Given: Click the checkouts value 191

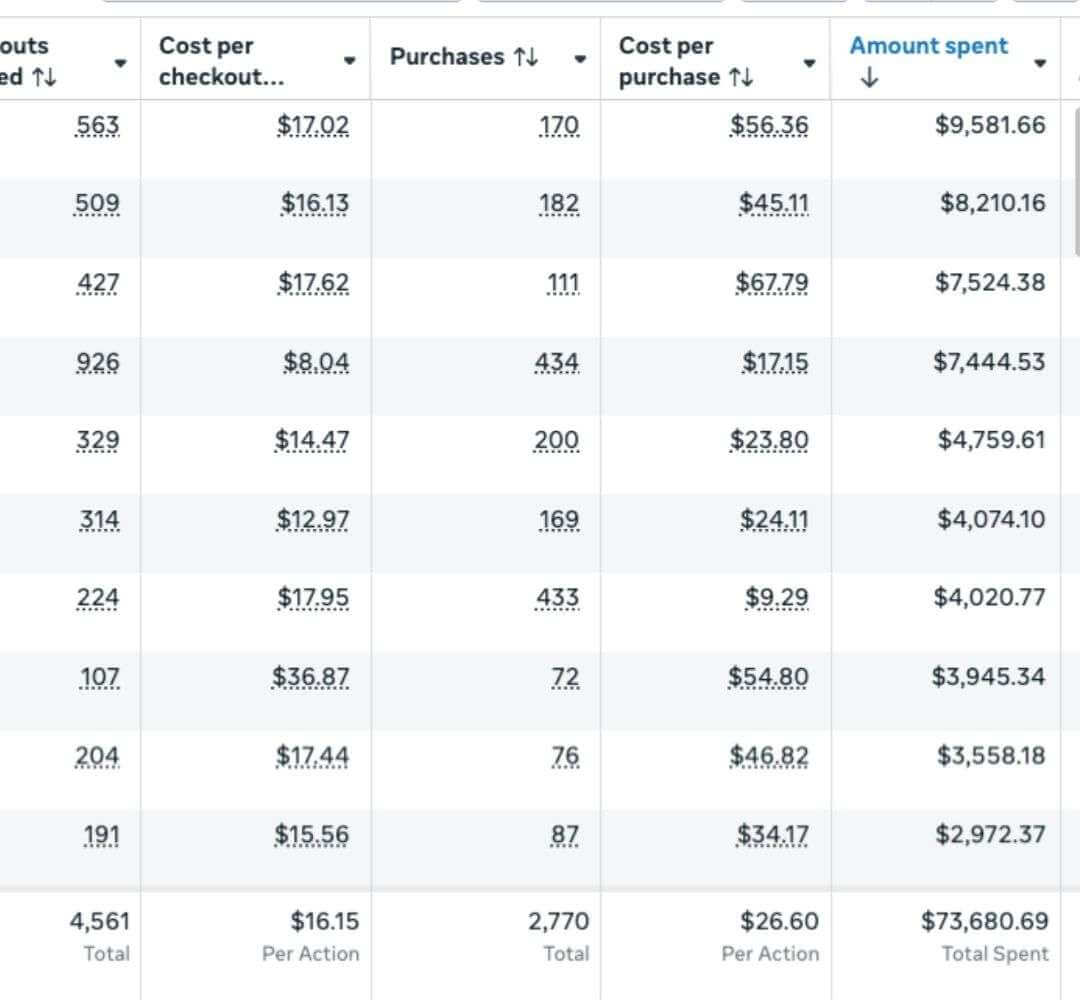Looking at the screenshot, I should 101,835.
